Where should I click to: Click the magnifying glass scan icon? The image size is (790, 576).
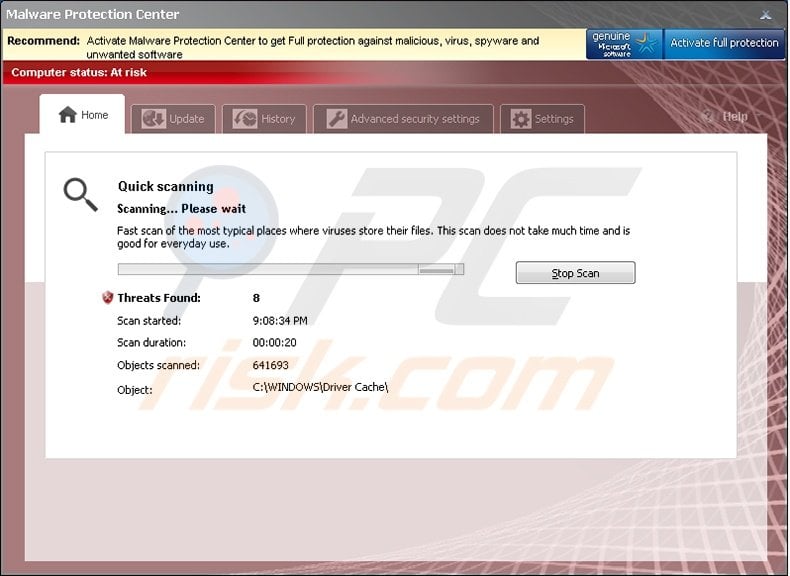pyautogui.click(x=81, y=194)
